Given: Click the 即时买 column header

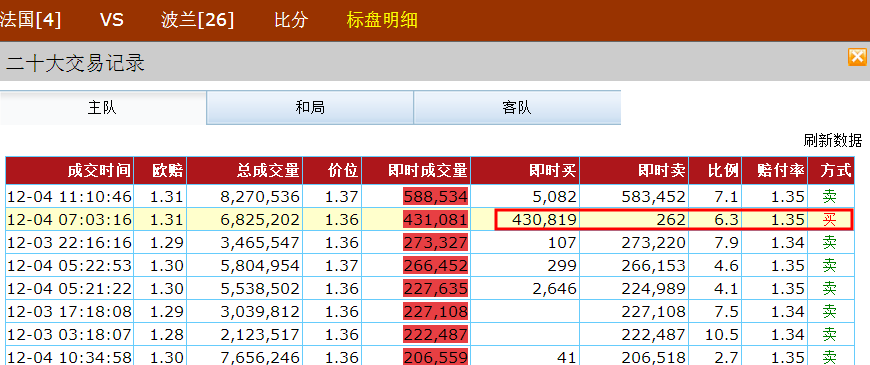Looking at the screenshot, I should pyautogui.click(x=525, y=171).
